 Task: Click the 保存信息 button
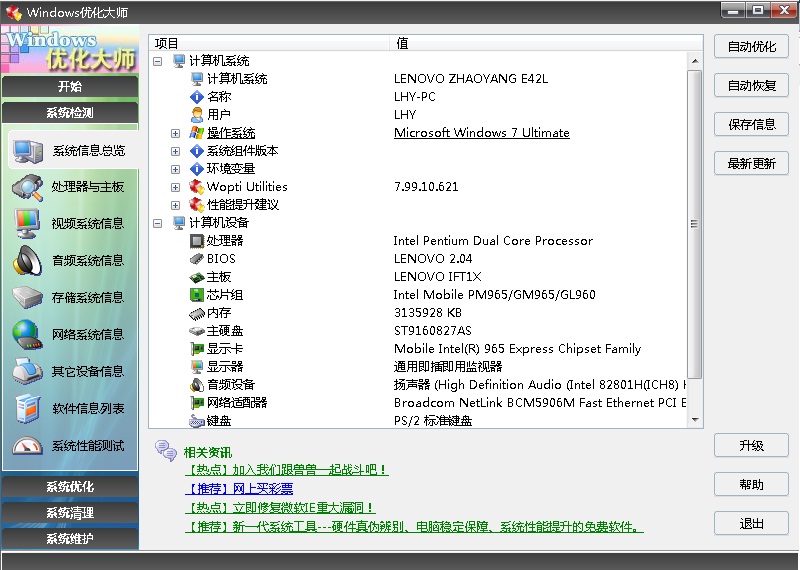(x=752, y=125)
